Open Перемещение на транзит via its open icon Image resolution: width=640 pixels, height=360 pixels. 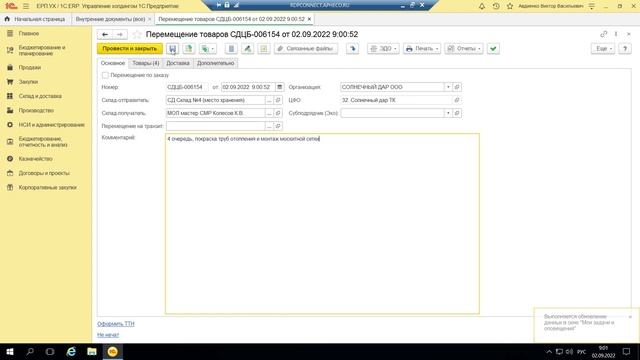278,126
